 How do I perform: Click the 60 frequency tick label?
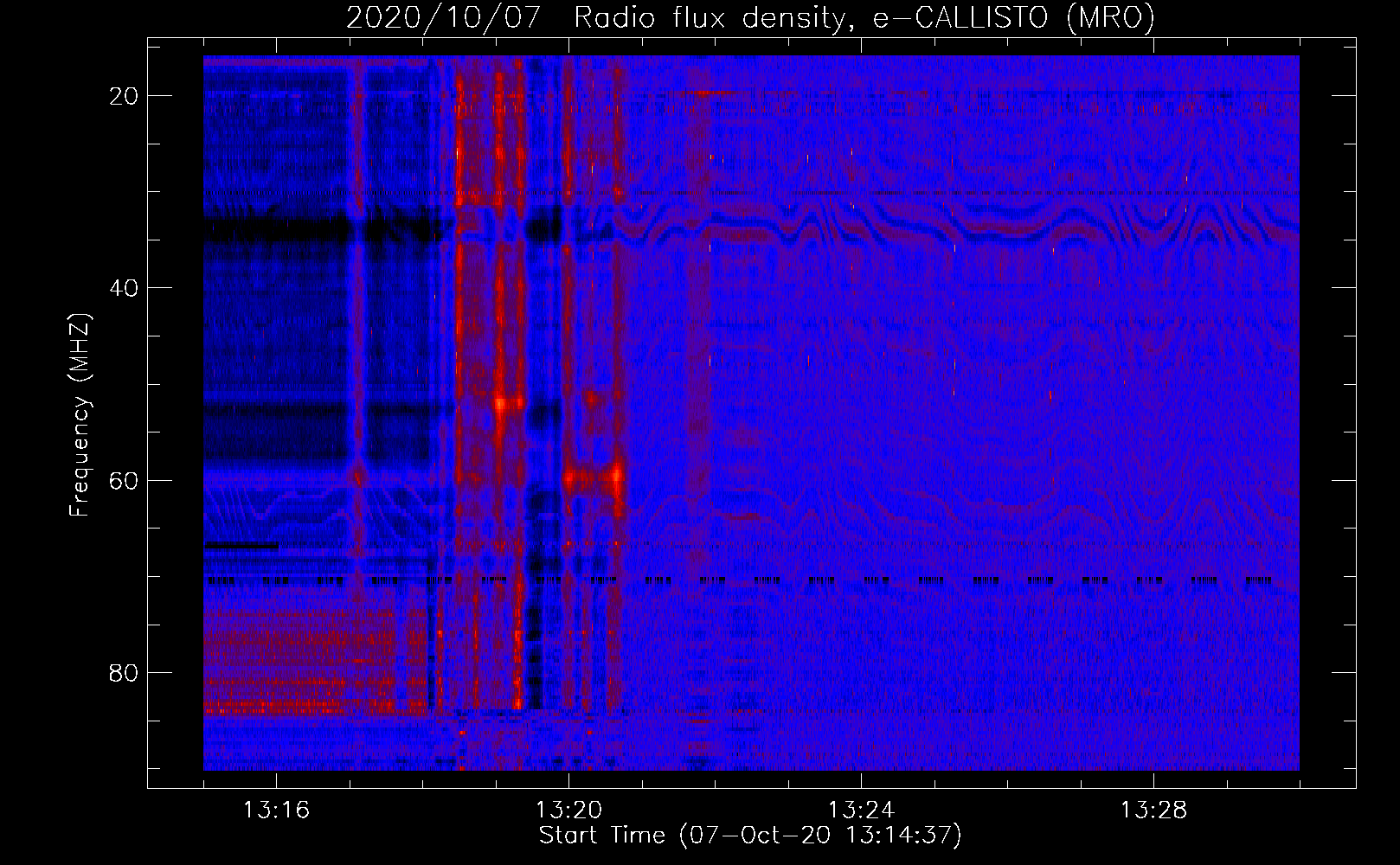click(x=124, y=480)
